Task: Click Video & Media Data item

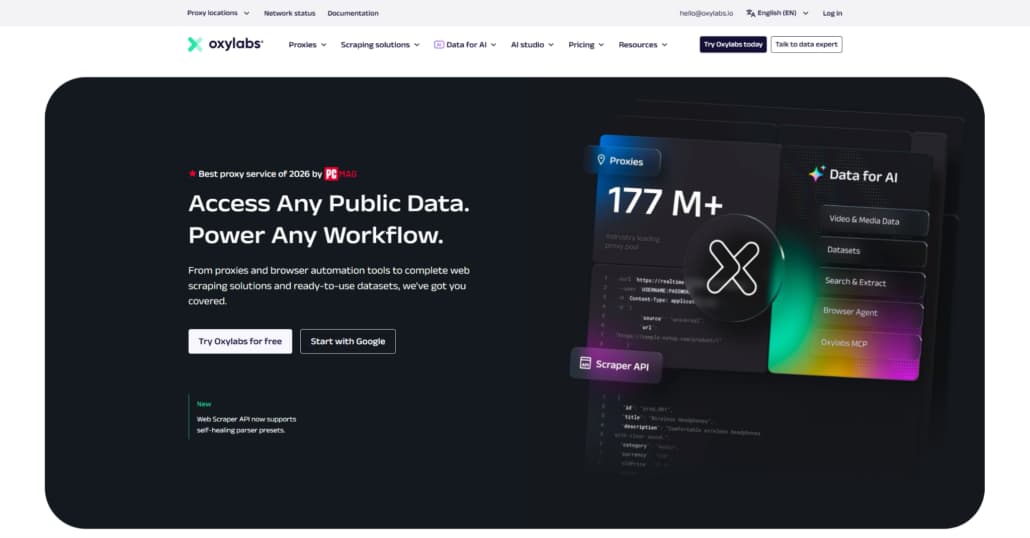Action: [873, 220]
